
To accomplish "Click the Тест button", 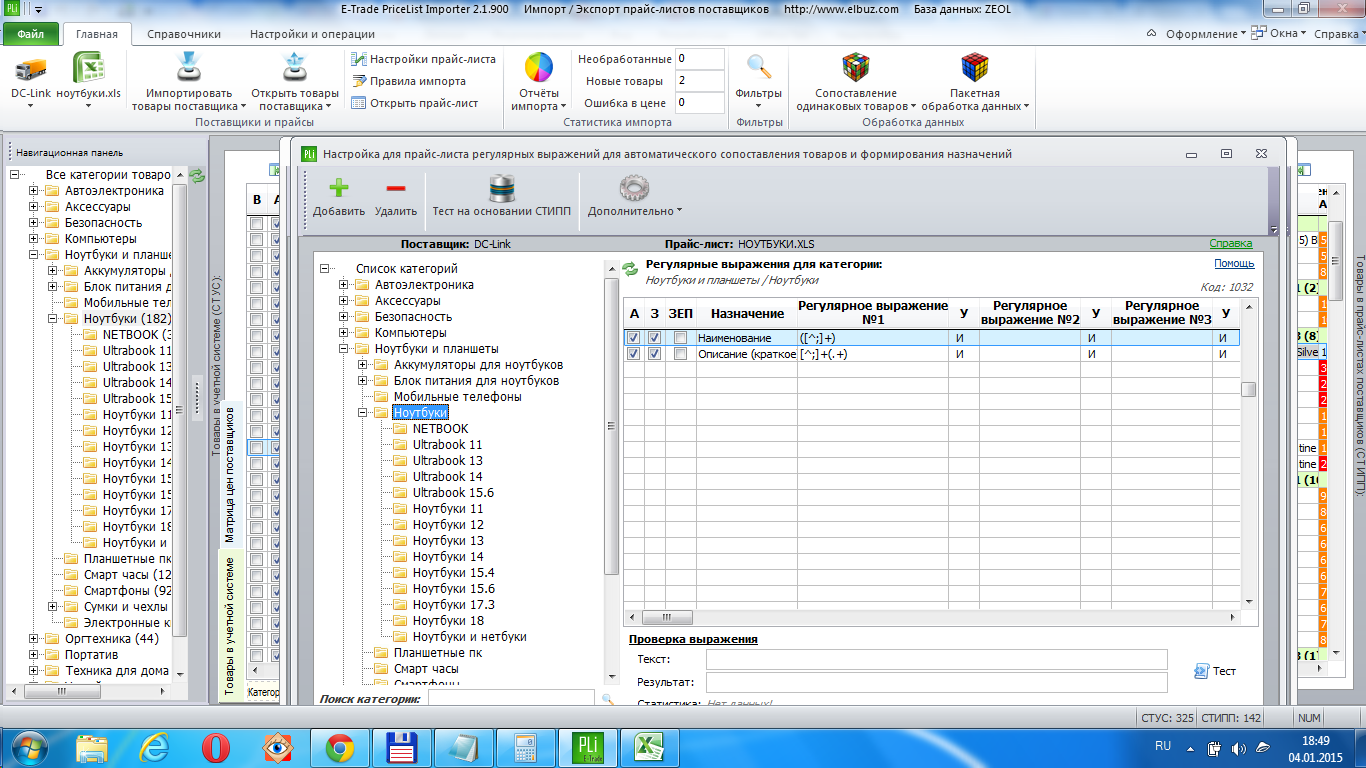I will point(1215,671).
